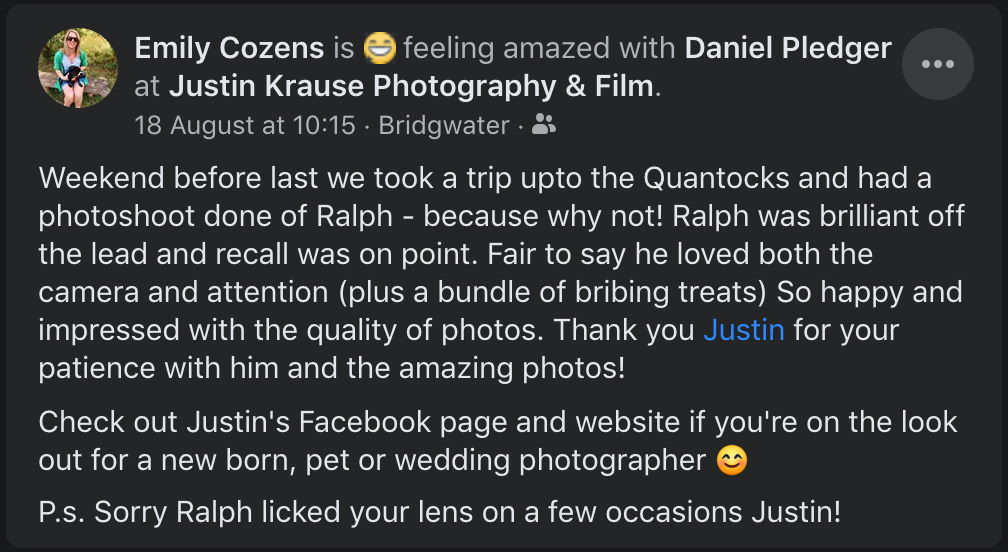Click the line 'patience with him and the amazing photos!'

pyautogui.click(x=331, y=368)
